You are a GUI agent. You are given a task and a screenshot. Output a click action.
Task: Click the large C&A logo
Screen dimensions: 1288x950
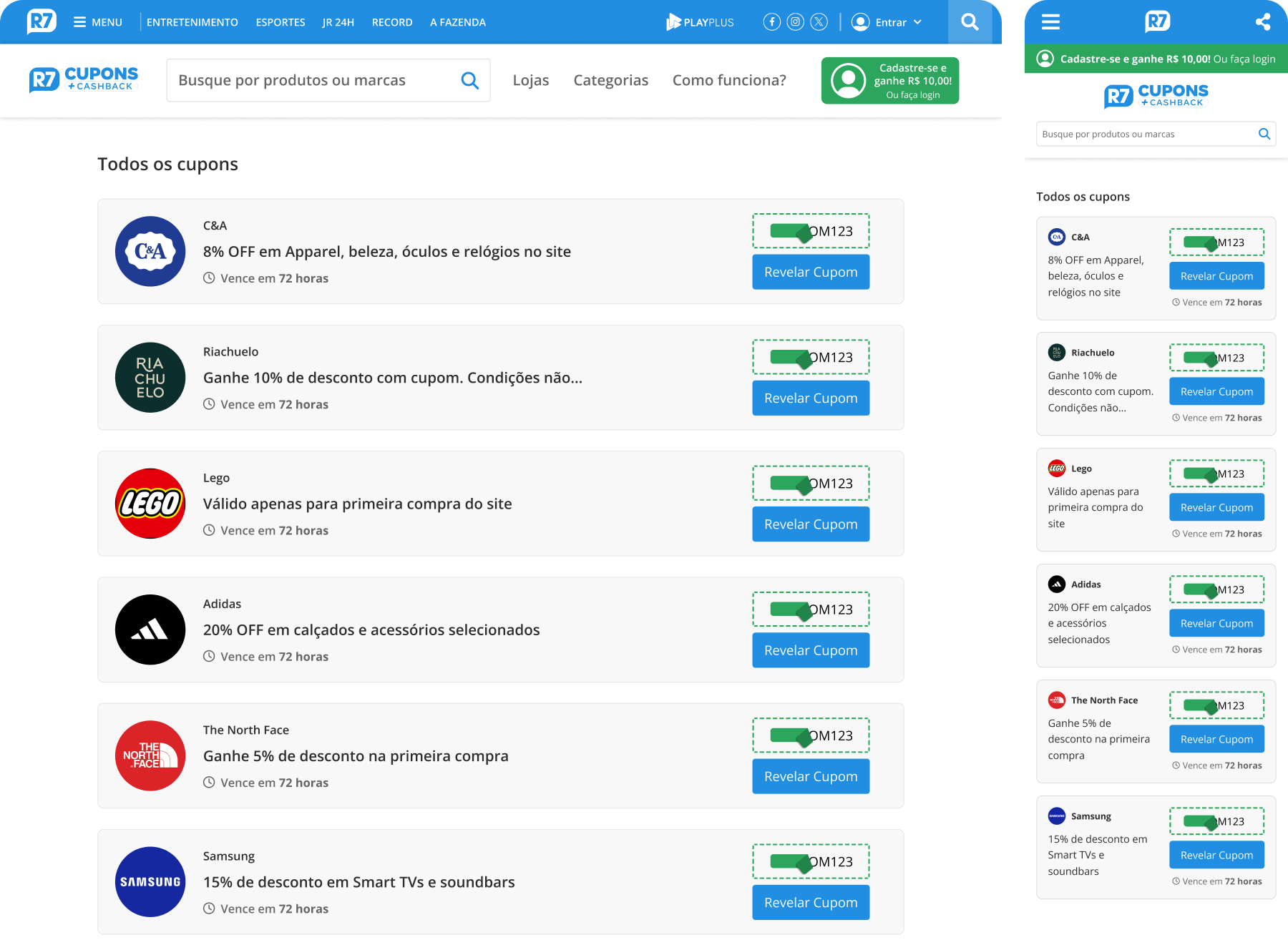(x=150, y=251)
